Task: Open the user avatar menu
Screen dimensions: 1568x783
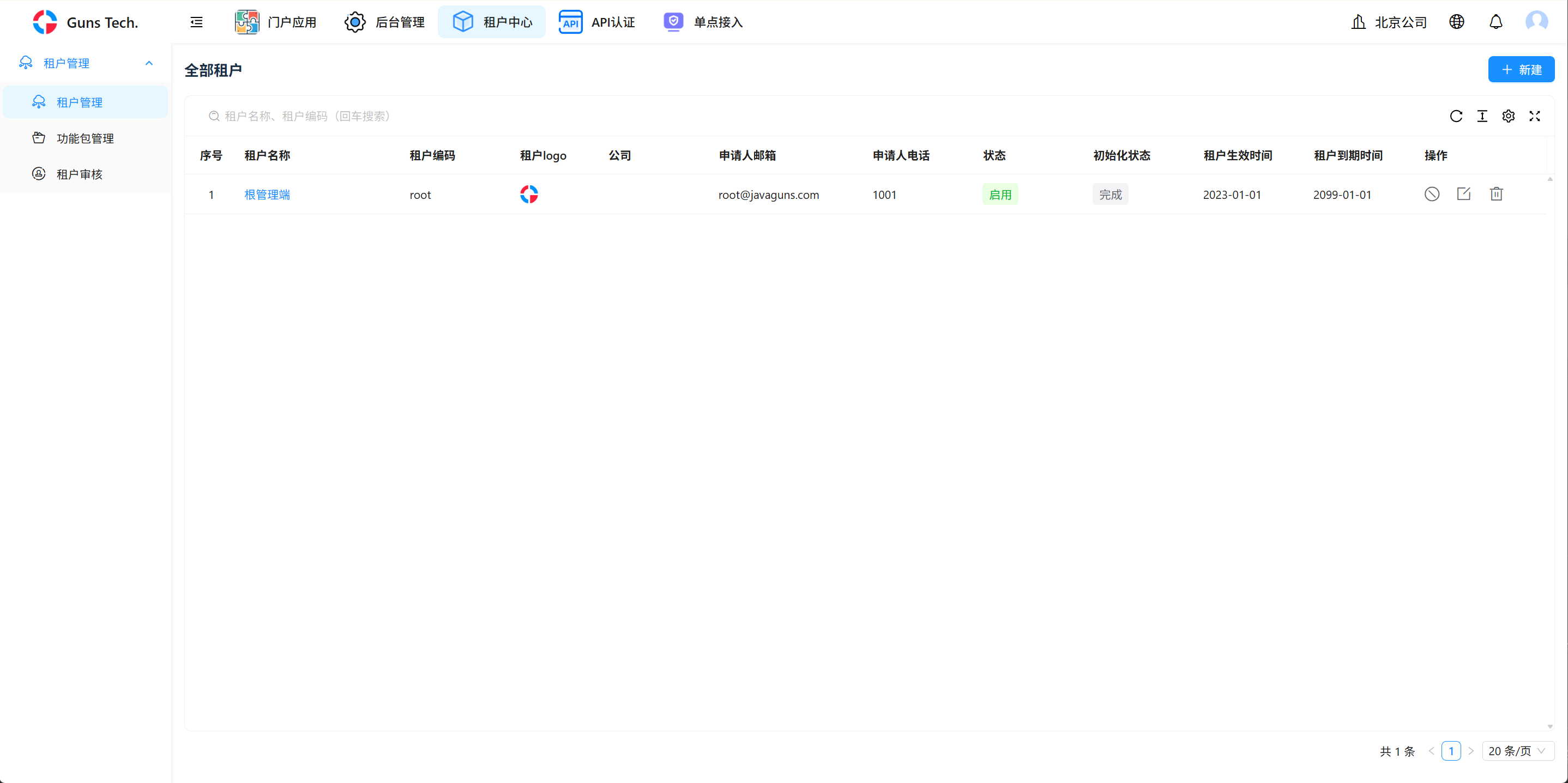Action: (1536, 22)
